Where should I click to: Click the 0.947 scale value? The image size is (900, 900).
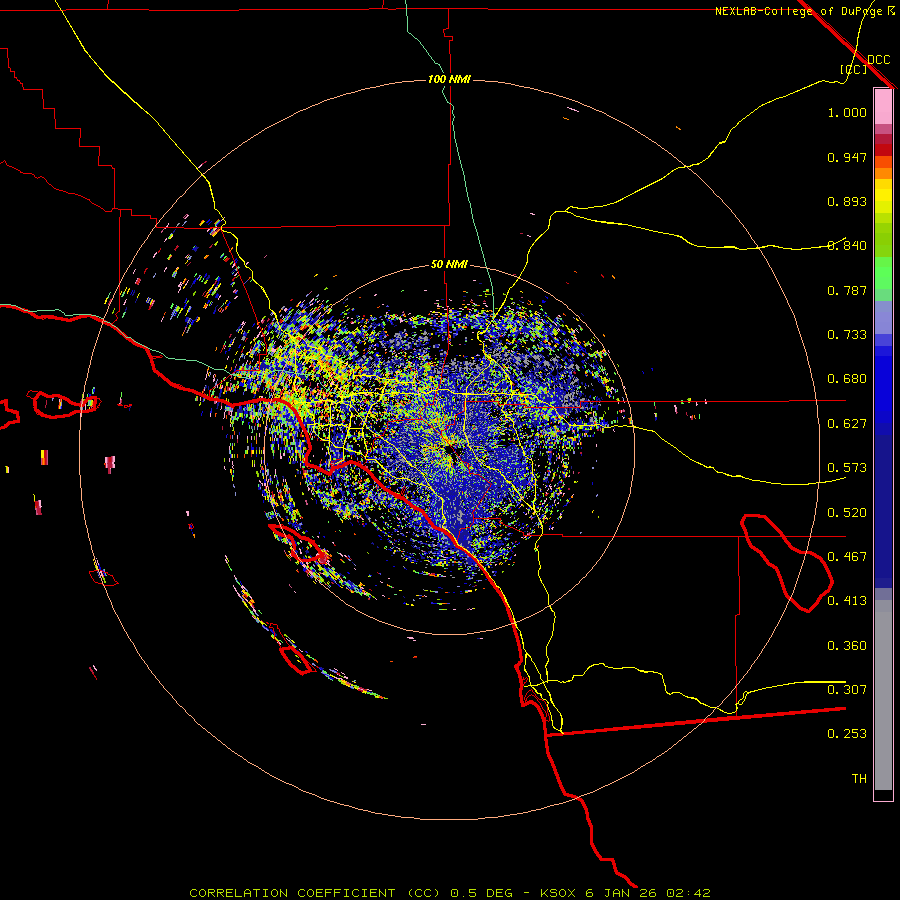pos(847,157)
